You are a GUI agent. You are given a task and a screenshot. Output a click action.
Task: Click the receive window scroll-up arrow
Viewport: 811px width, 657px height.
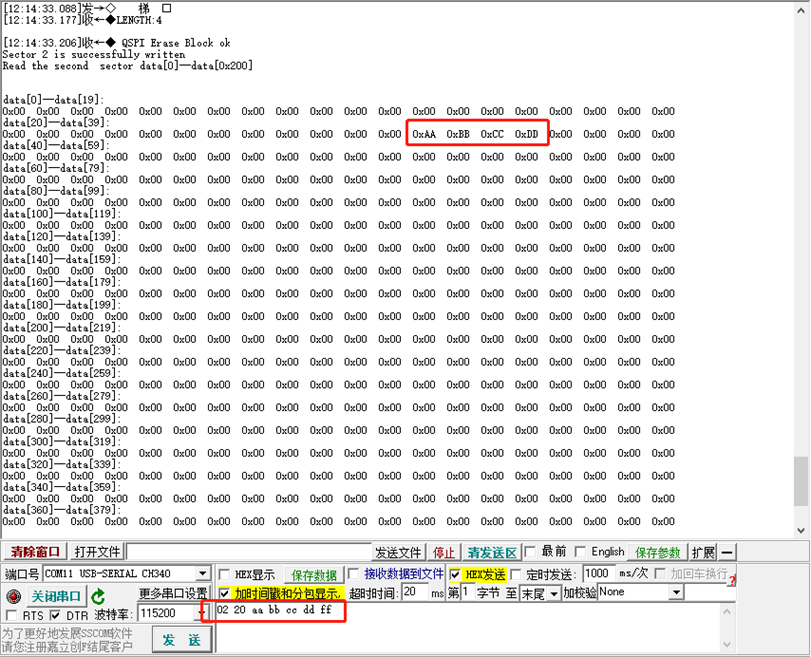[801, 10]
